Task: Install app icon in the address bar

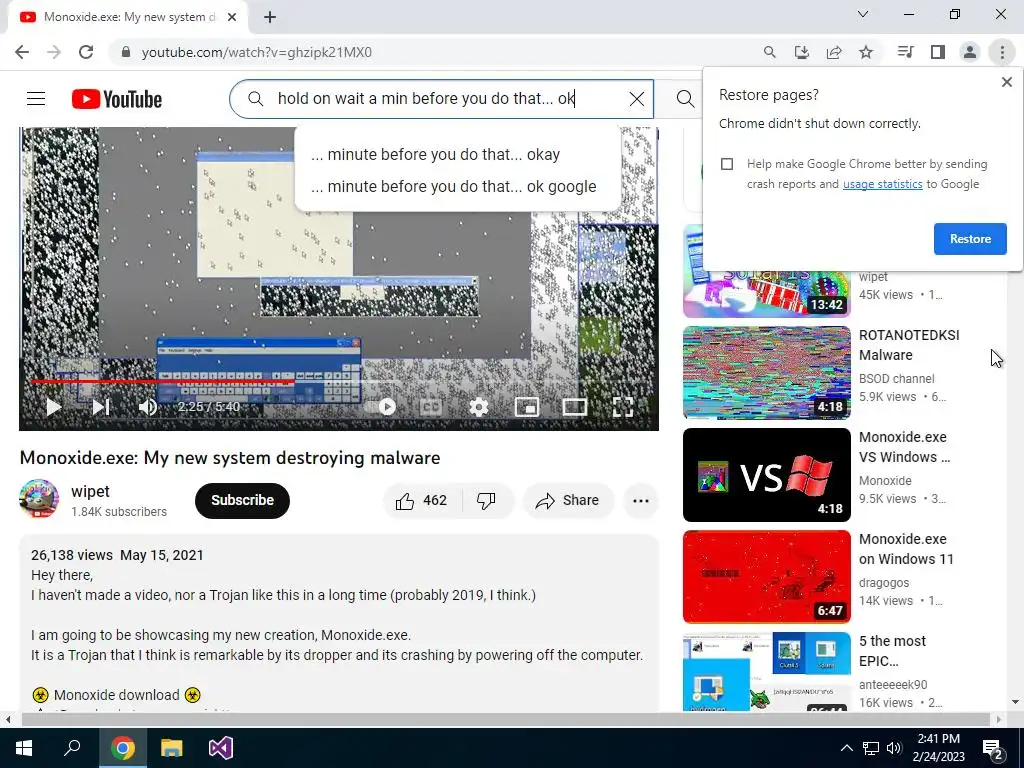Action: [x=802, y=52]
